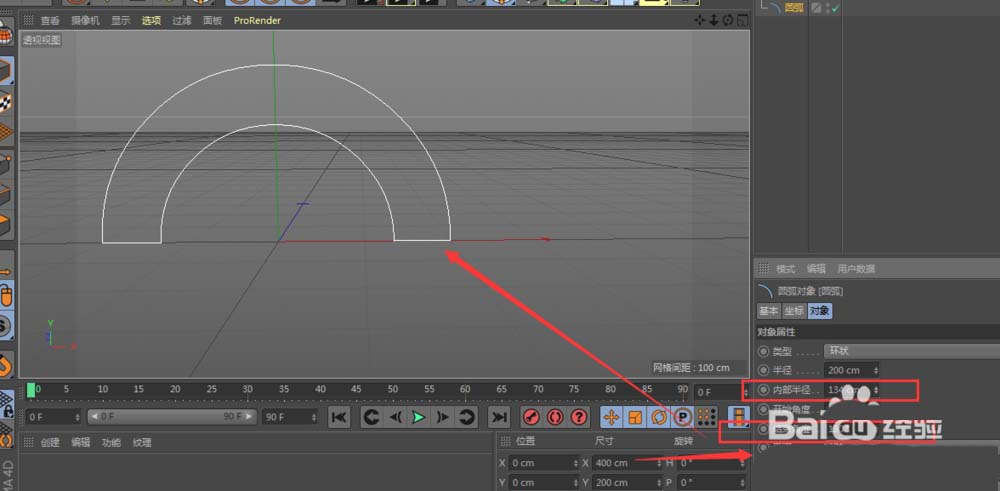1000x491 pixels.
Task: Toggle the Autokeying icon
Action: (x=553, y=417)
